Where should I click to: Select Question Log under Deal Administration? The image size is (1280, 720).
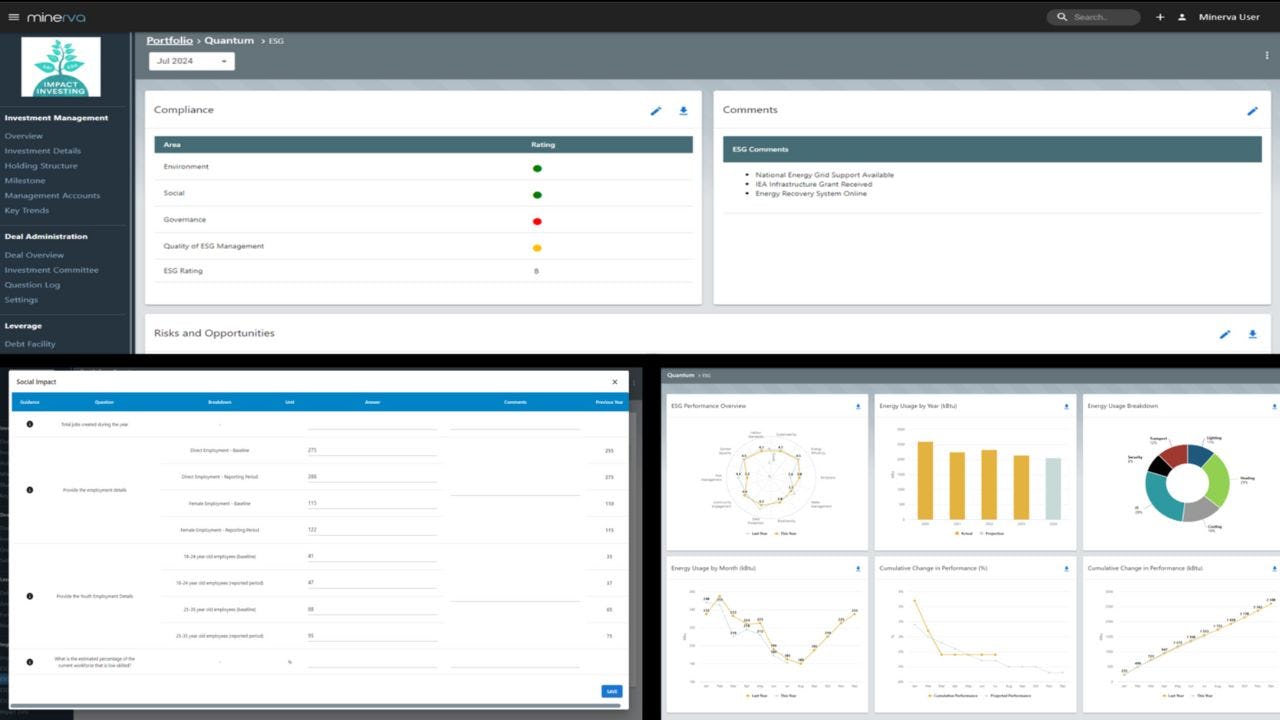tap(35, 284)
